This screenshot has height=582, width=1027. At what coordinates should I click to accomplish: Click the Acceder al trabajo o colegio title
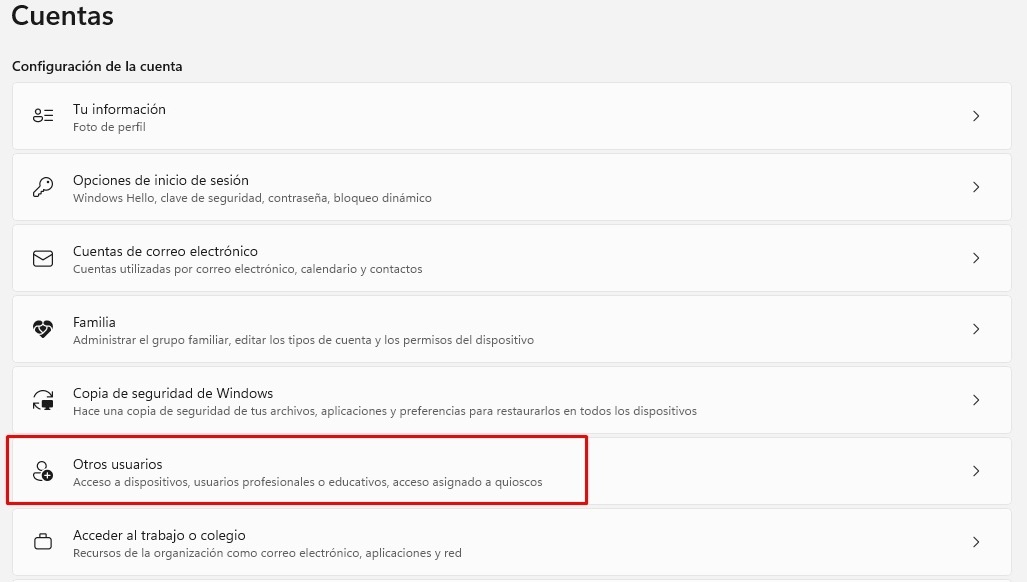click(x=159, y=535)
